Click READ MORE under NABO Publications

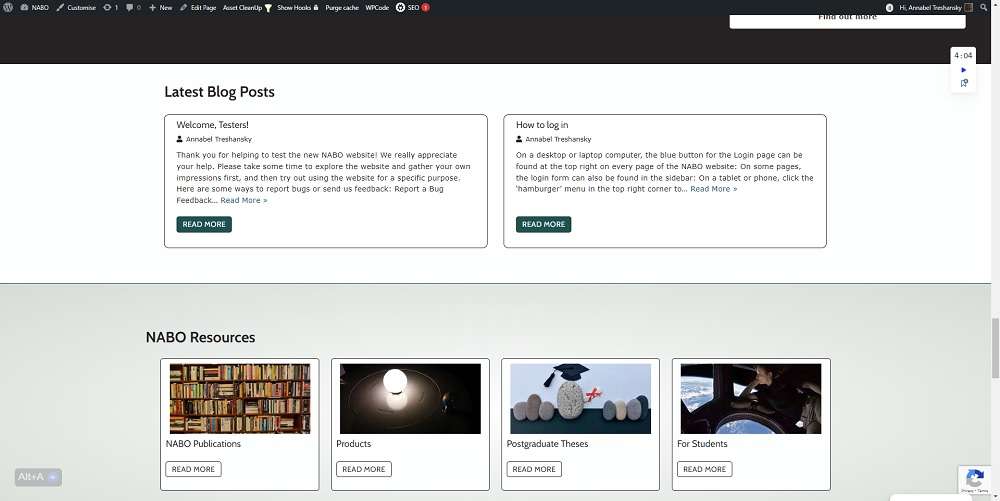[x=193, y=469]
